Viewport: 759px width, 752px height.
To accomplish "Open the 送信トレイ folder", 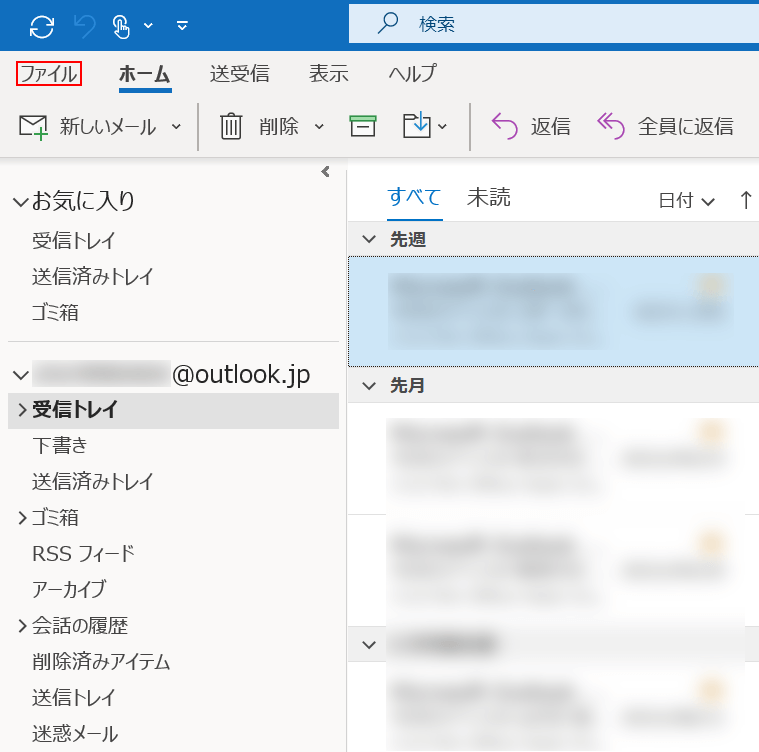I will point(74,698).
